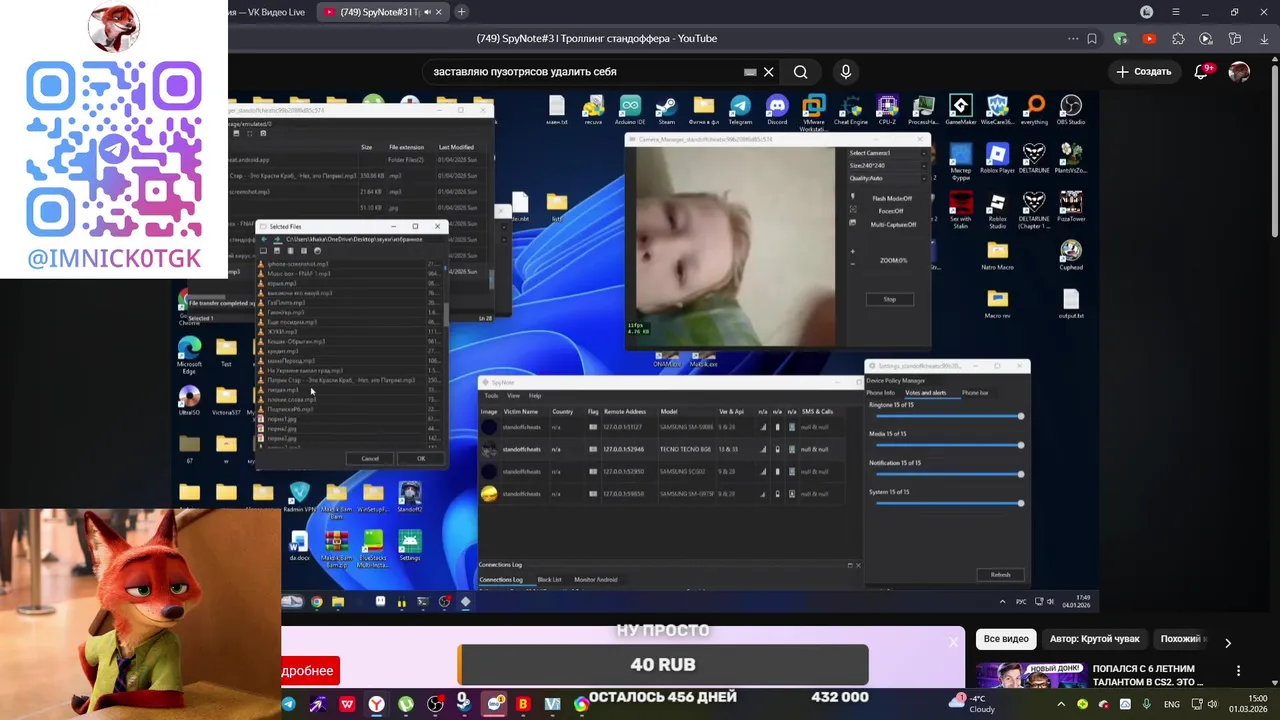Increase camera zoom with plus icon
The width and height of the screenshot is (1280, 720).
point(853,251)
